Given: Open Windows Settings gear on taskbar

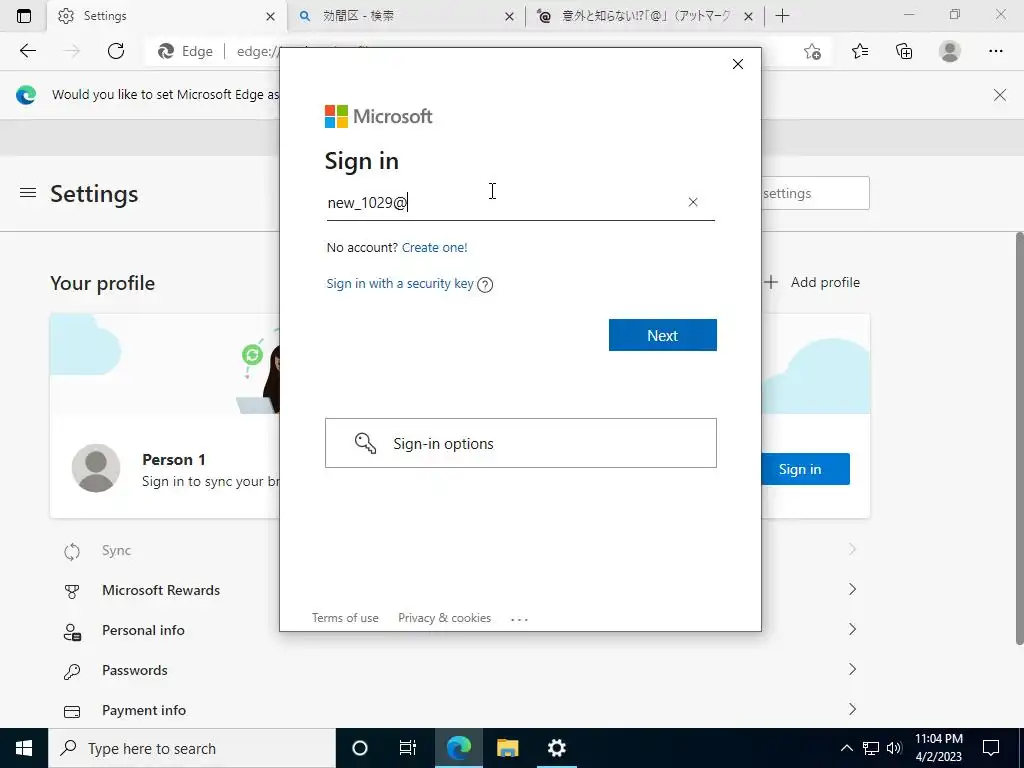Looking at the screenshot, I should pos(556,748).
